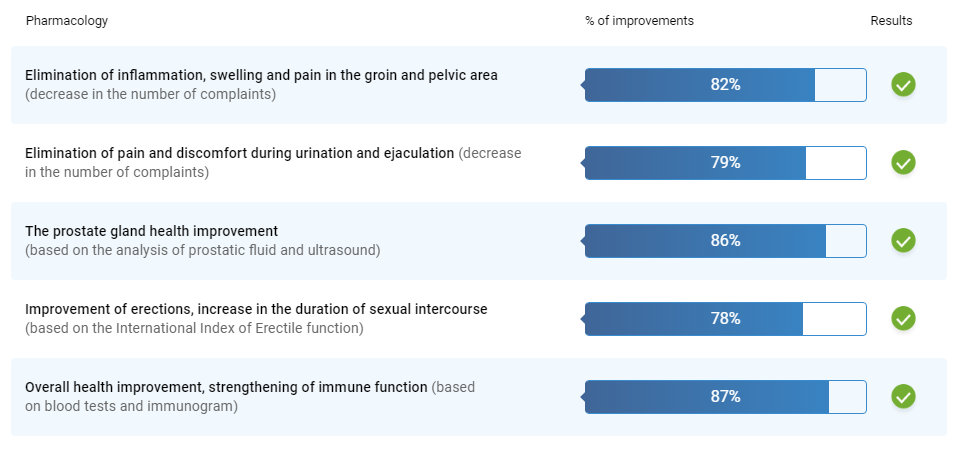Click the green checkmark beside the 87% bar
This screenshot has height=455, width=962.
point(903,396)
